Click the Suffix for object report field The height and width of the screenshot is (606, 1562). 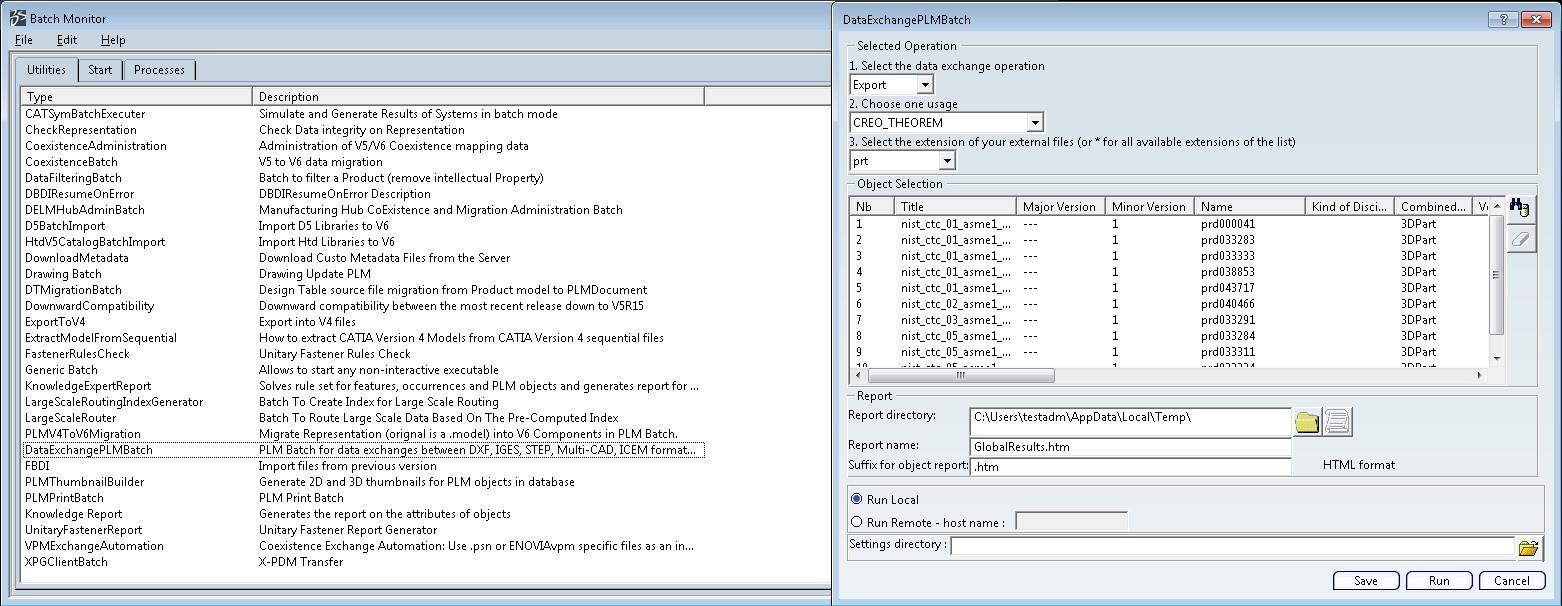(1130, 466)
